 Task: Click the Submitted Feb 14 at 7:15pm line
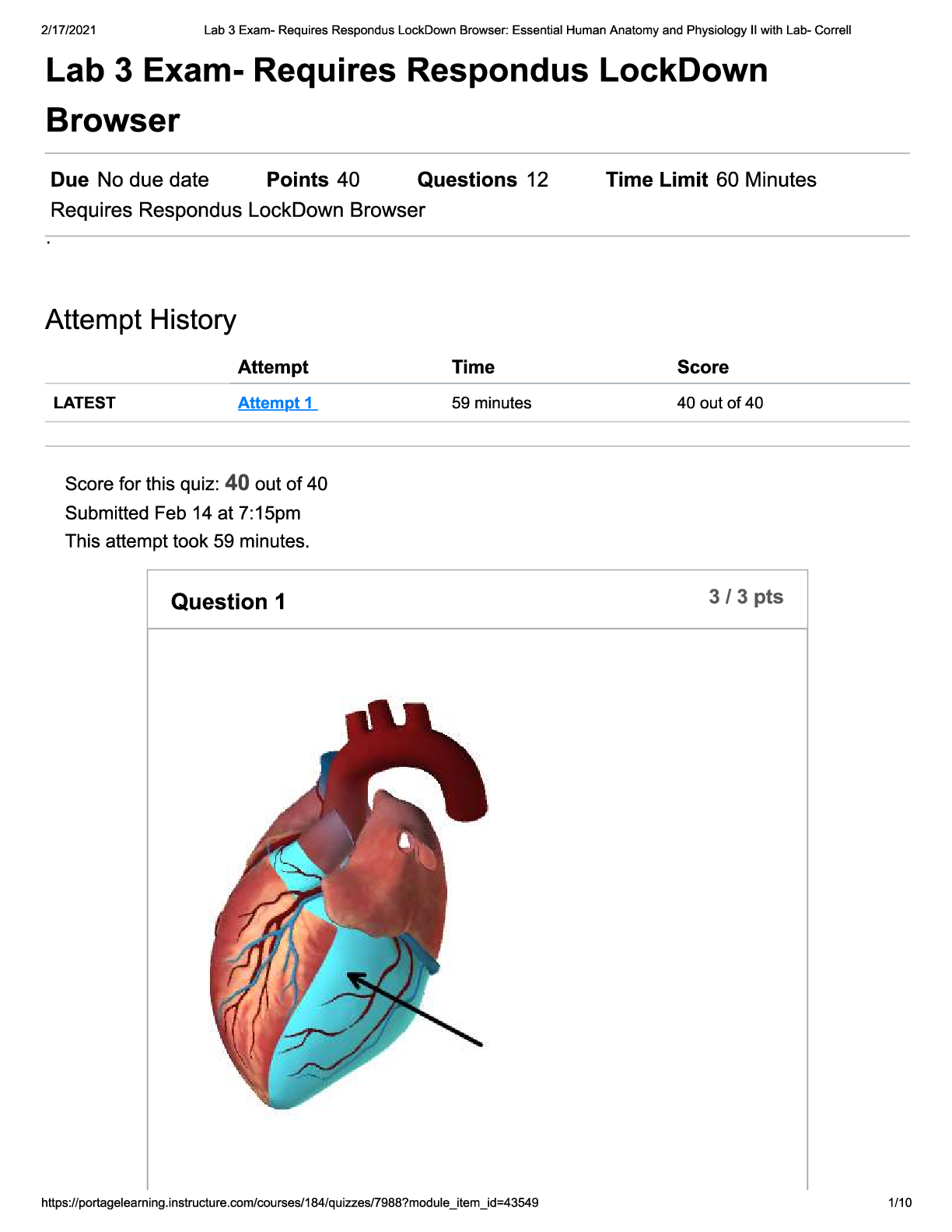click(183, 513)
